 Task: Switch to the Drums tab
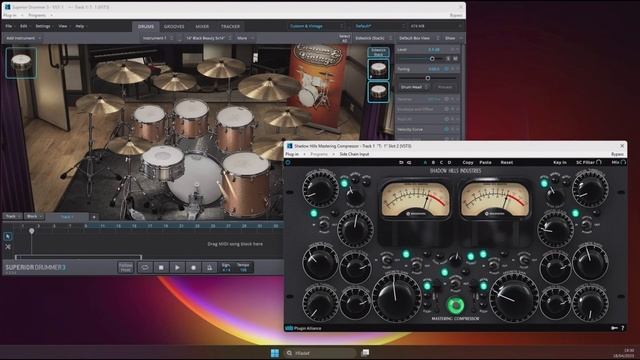[146, 27]
